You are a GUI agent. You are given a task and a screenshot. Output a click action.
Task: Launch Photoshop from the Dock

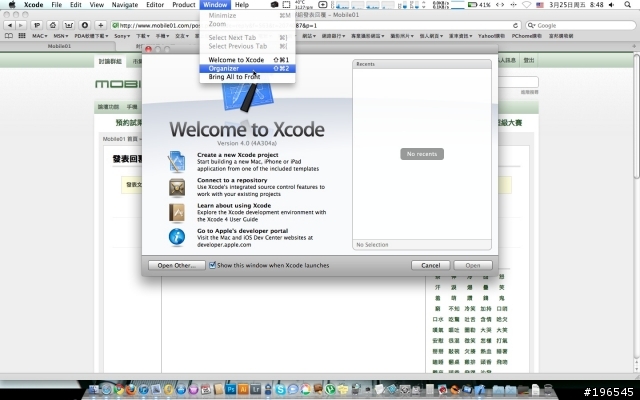(231, 389)
